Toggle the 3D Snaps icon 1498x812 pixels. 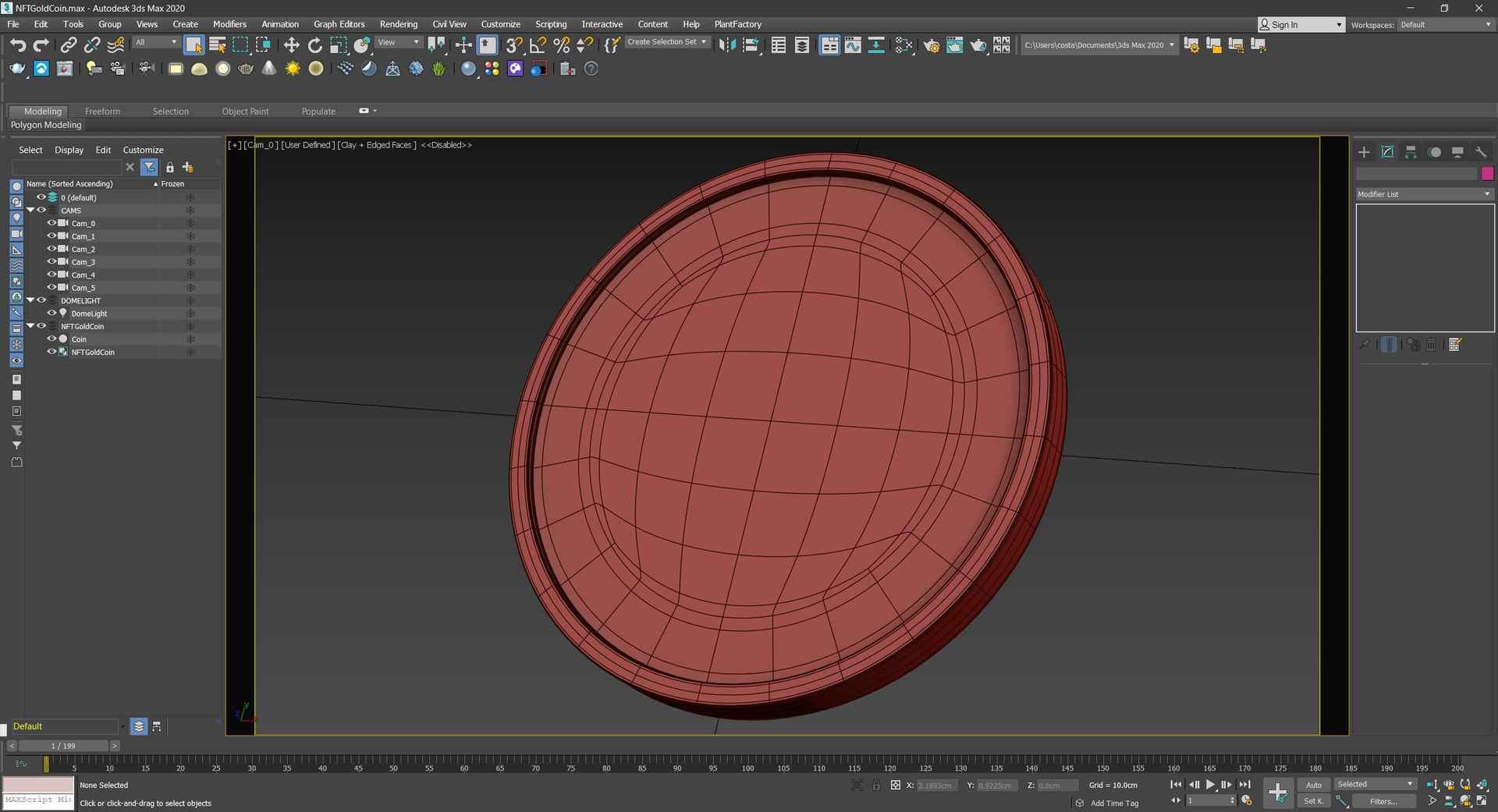tap(514, 45)
